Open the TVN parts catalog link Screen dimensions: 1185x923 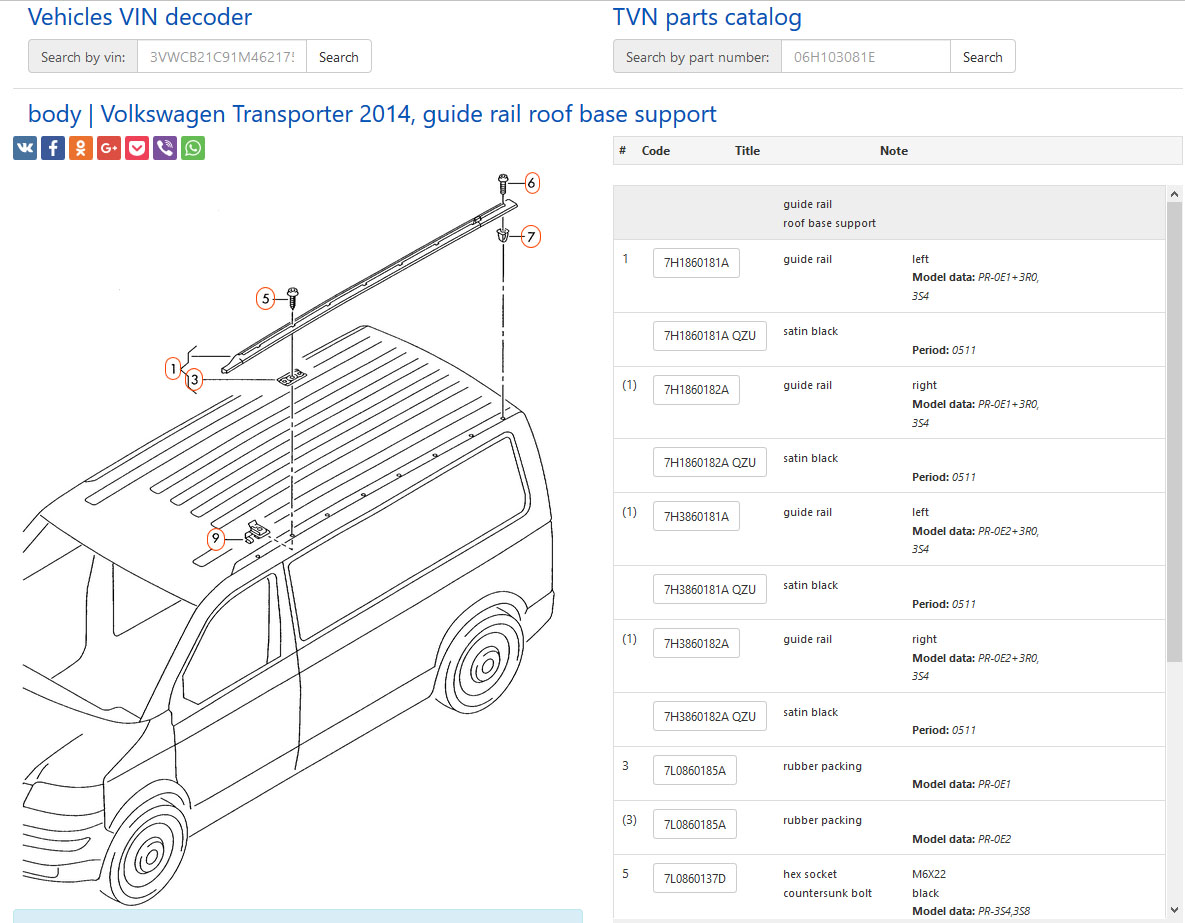(x=707, y=17)
